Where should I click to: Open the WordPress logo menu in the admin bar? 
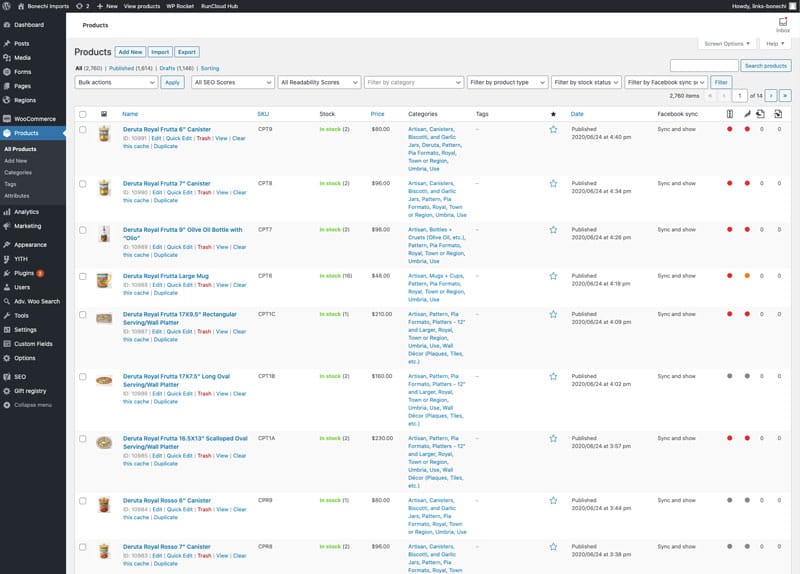(8, 6)
